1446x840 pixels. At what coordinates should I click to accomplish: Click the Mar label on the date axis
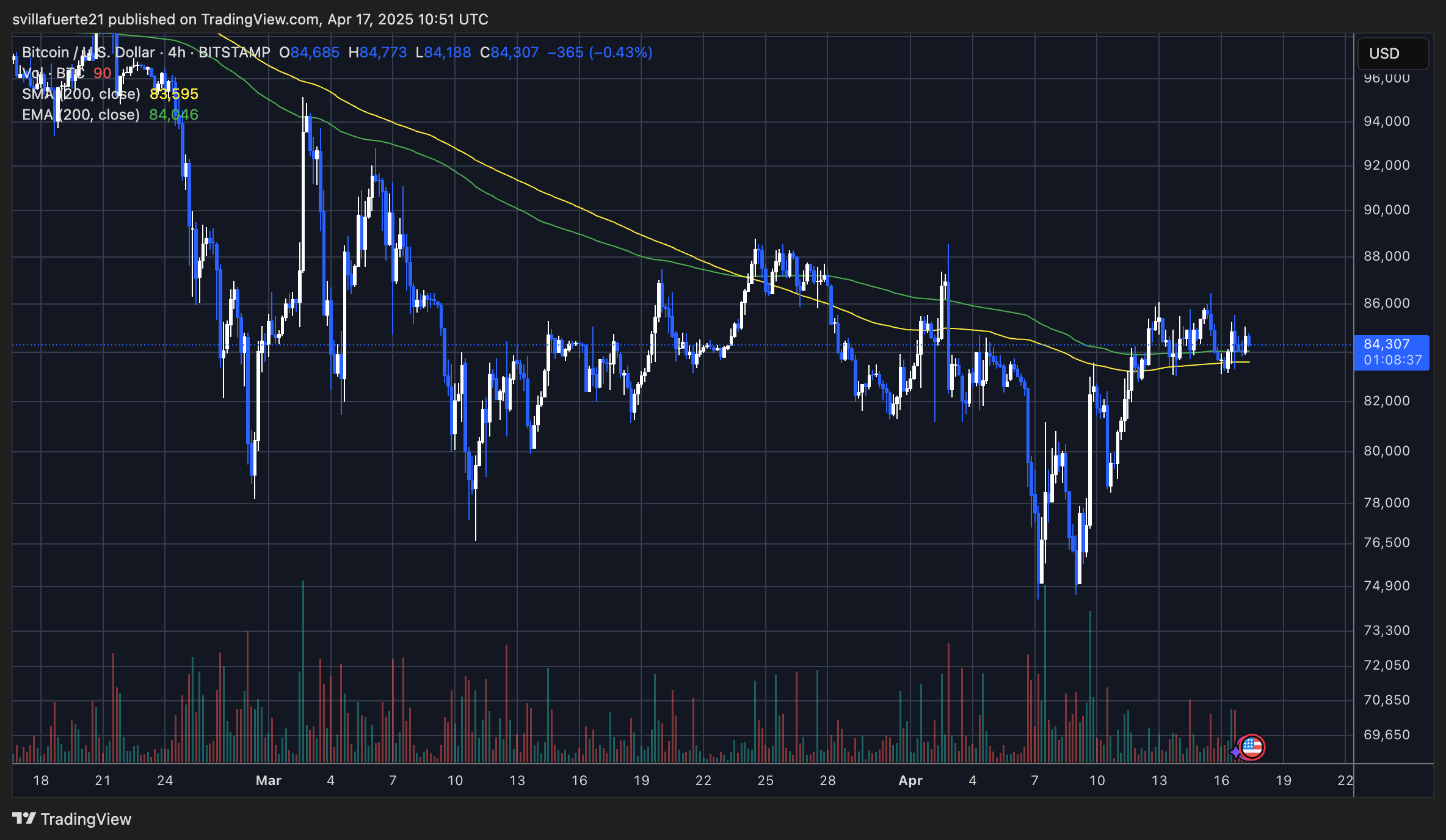(269, 780)
